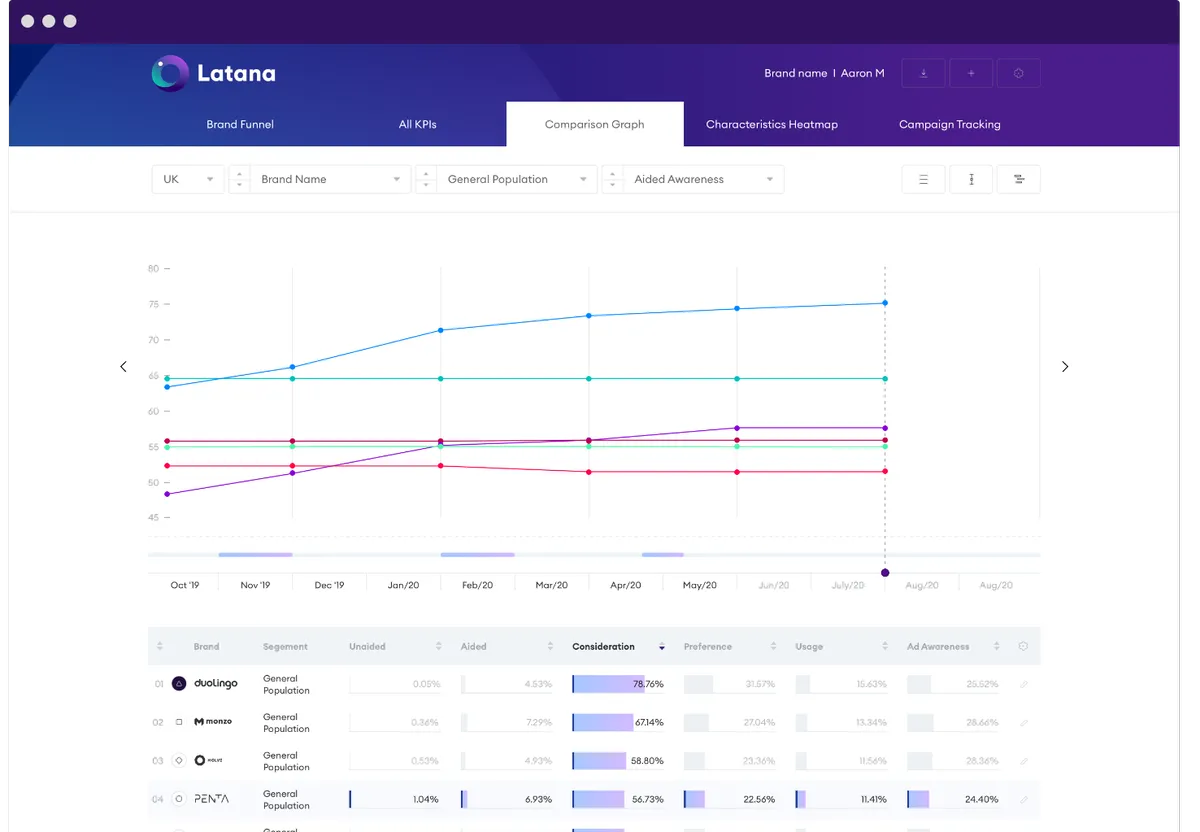This screenshot has width=1200, height=832.
Task: Select the Comparison Graph tab
Action: click(595, 125)
